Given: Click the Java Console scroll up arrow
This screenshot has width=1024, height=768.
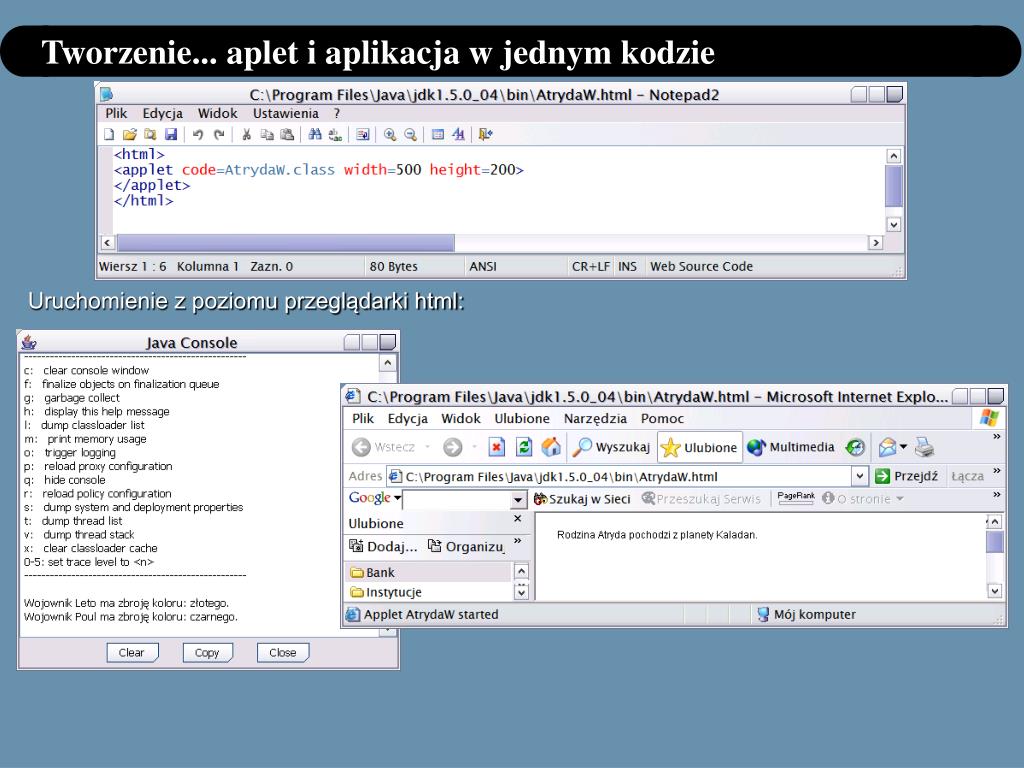Looking at the screenshot, I should click(388, 362).
